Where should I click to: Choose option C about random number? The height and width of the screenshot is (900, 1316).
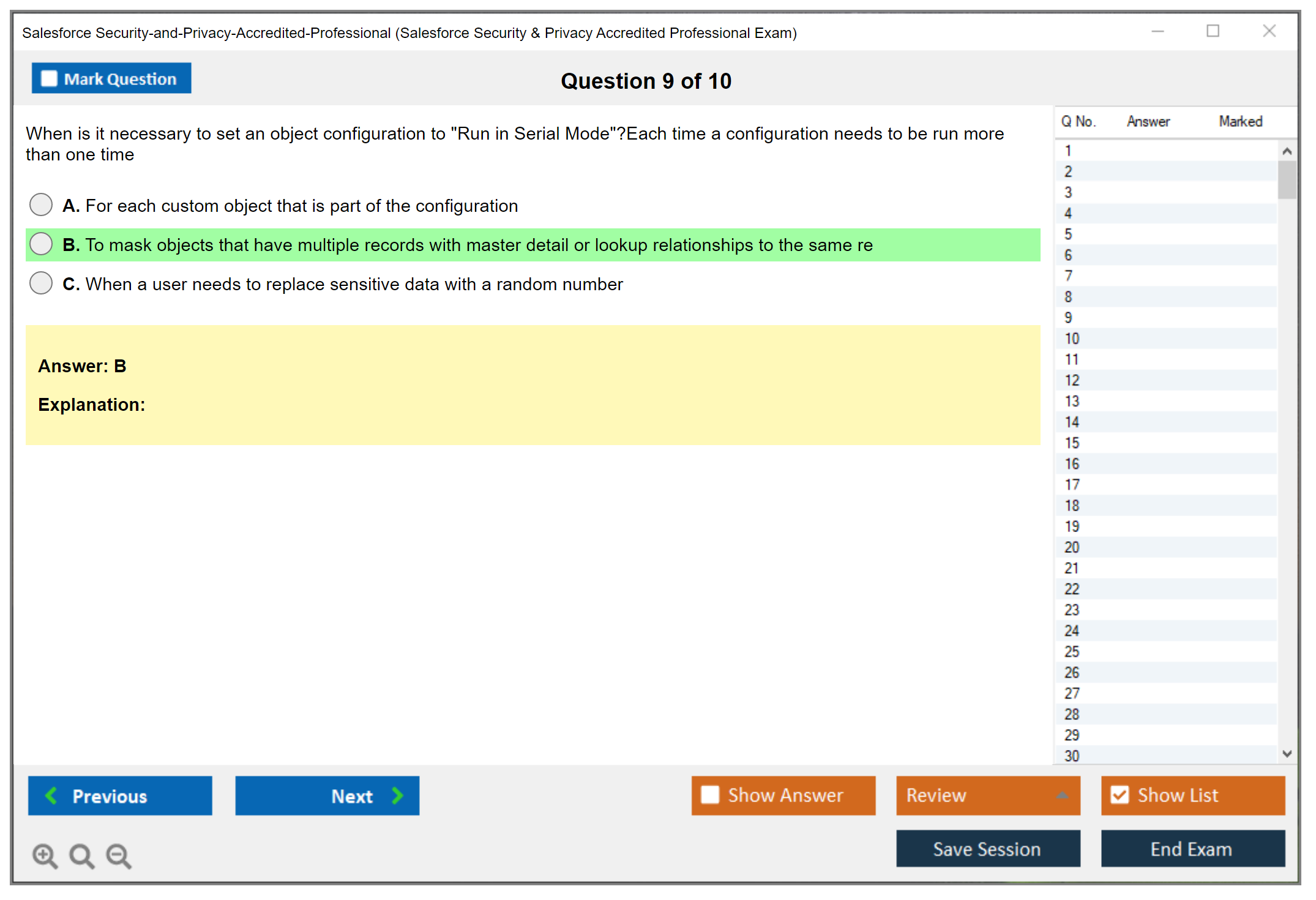41,283
